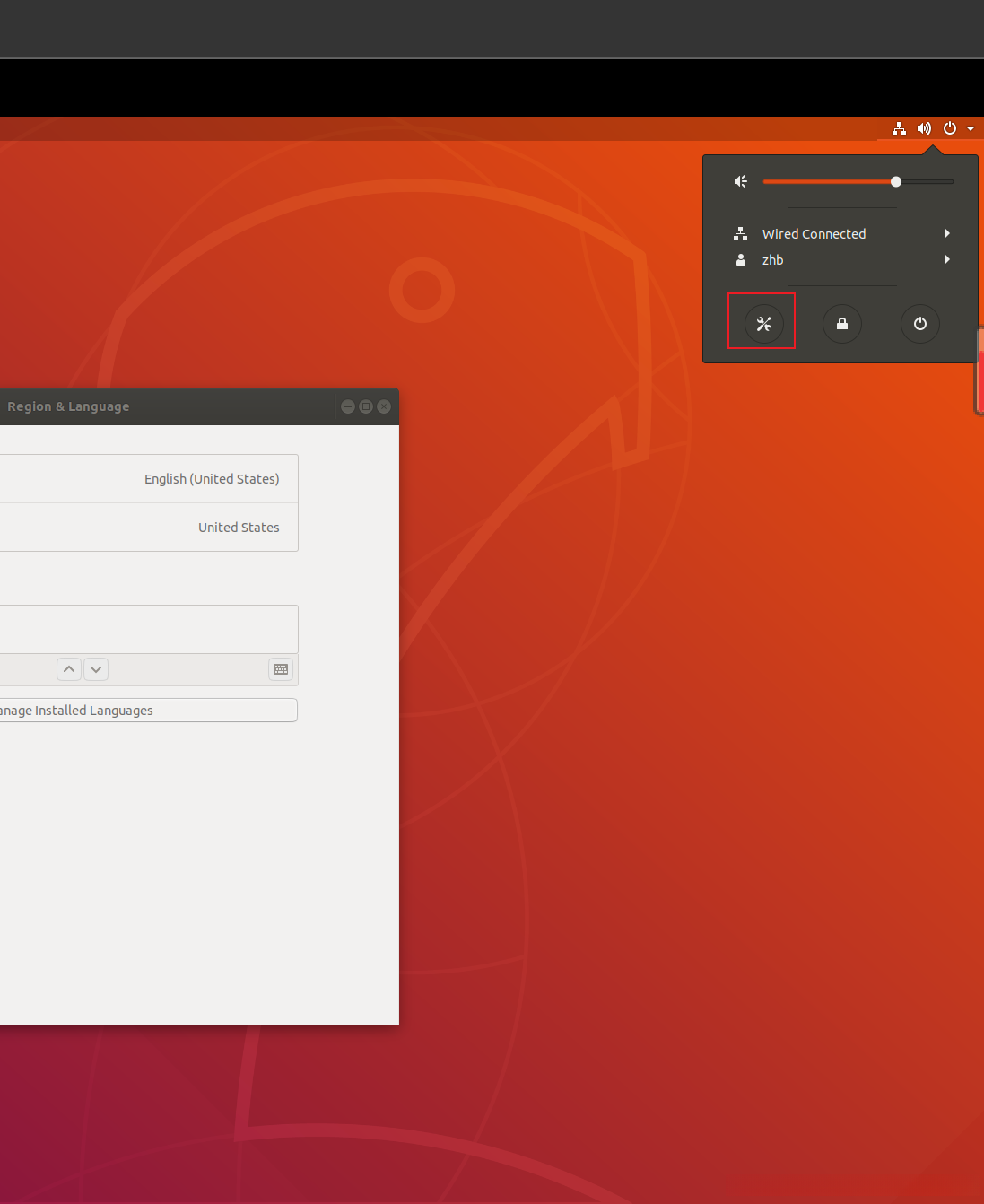The width and height of the screenshot is (984, 1204).
Task: Move input source up with arrow button
Action: point(69,669)
